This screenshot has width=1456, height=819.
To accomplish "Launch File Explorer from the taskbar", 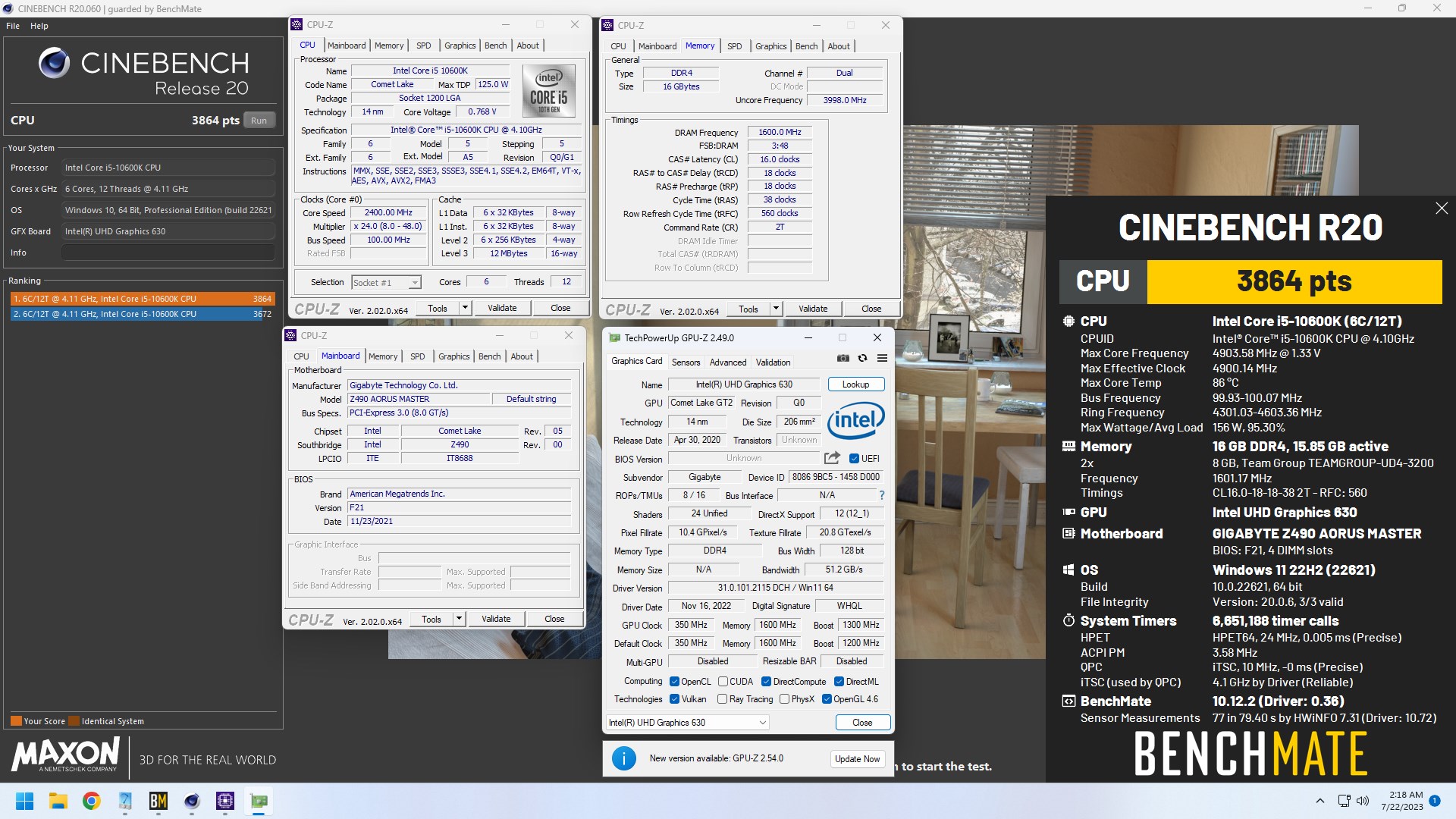I will click(58, 801).
